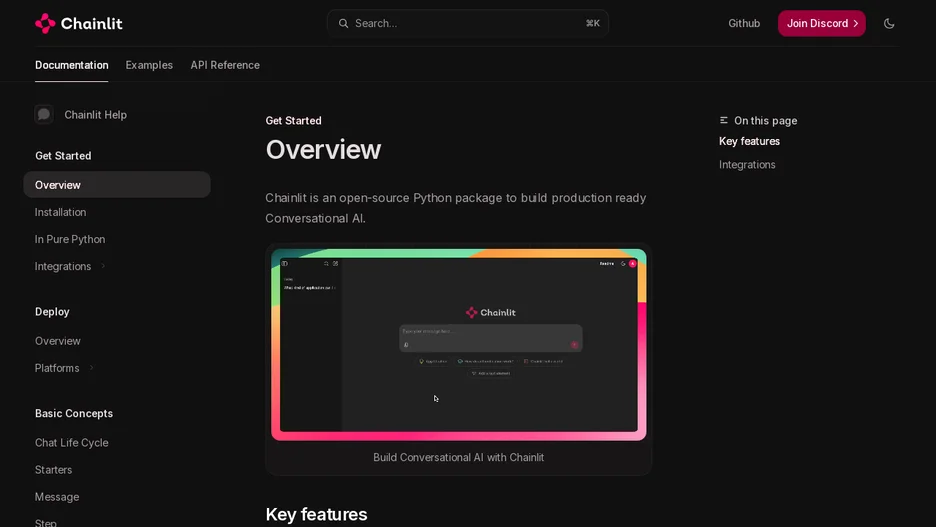
Task: Expand the Platforms sidebar chevron
Action: [x=91, y=368]
